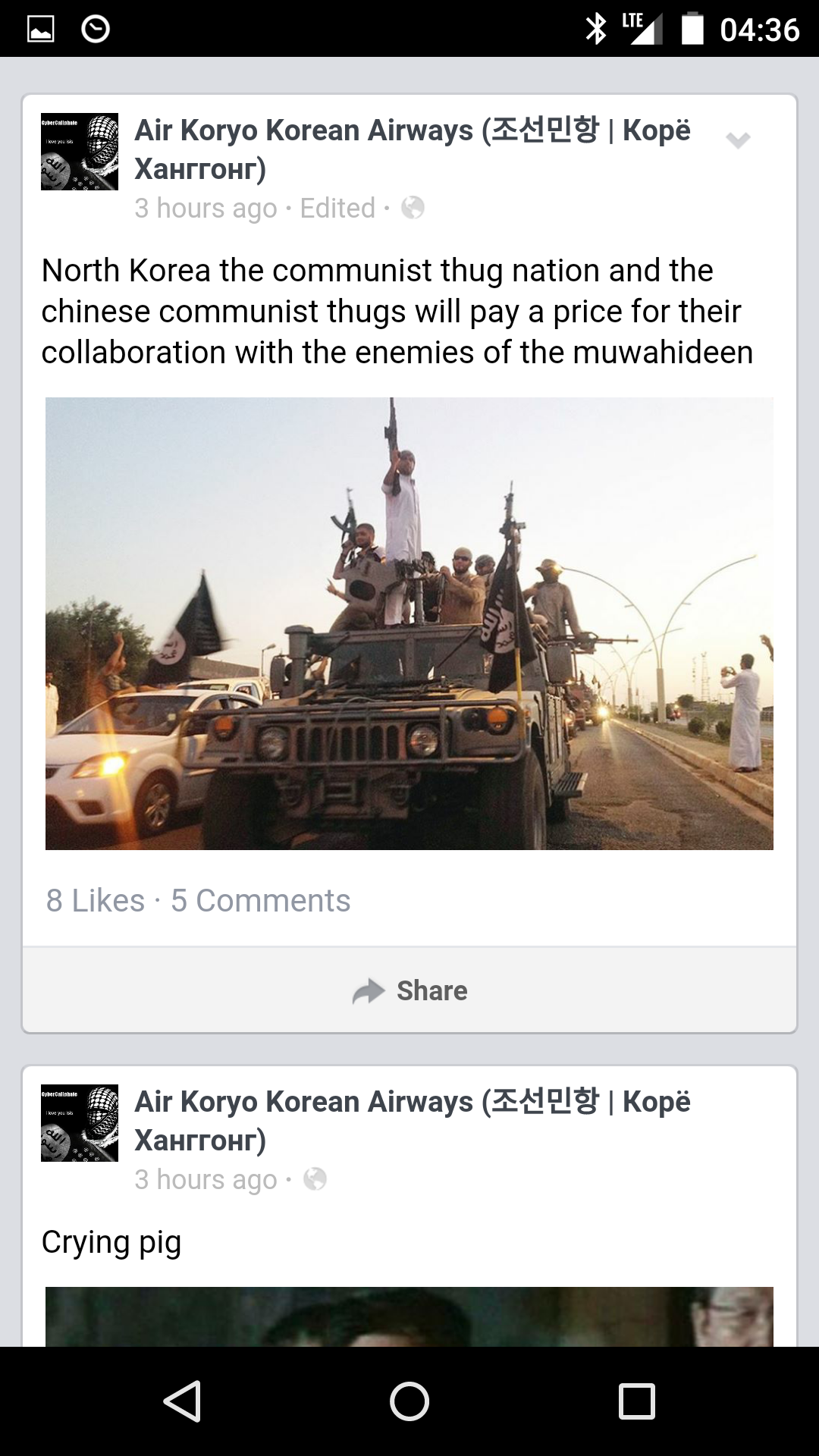819x1456 pixels.
Task: Tap the share arrow icon
Action: 369,991
